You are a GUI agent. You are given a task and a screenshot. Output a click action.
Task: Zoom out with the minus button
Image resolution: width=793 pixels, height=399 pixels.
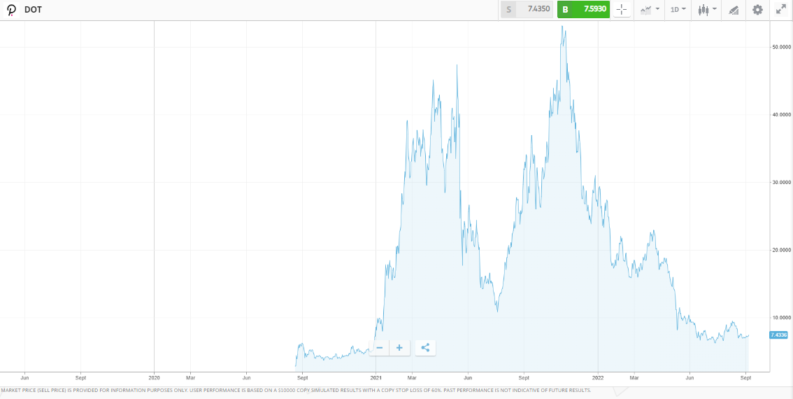tap(380, 347)
